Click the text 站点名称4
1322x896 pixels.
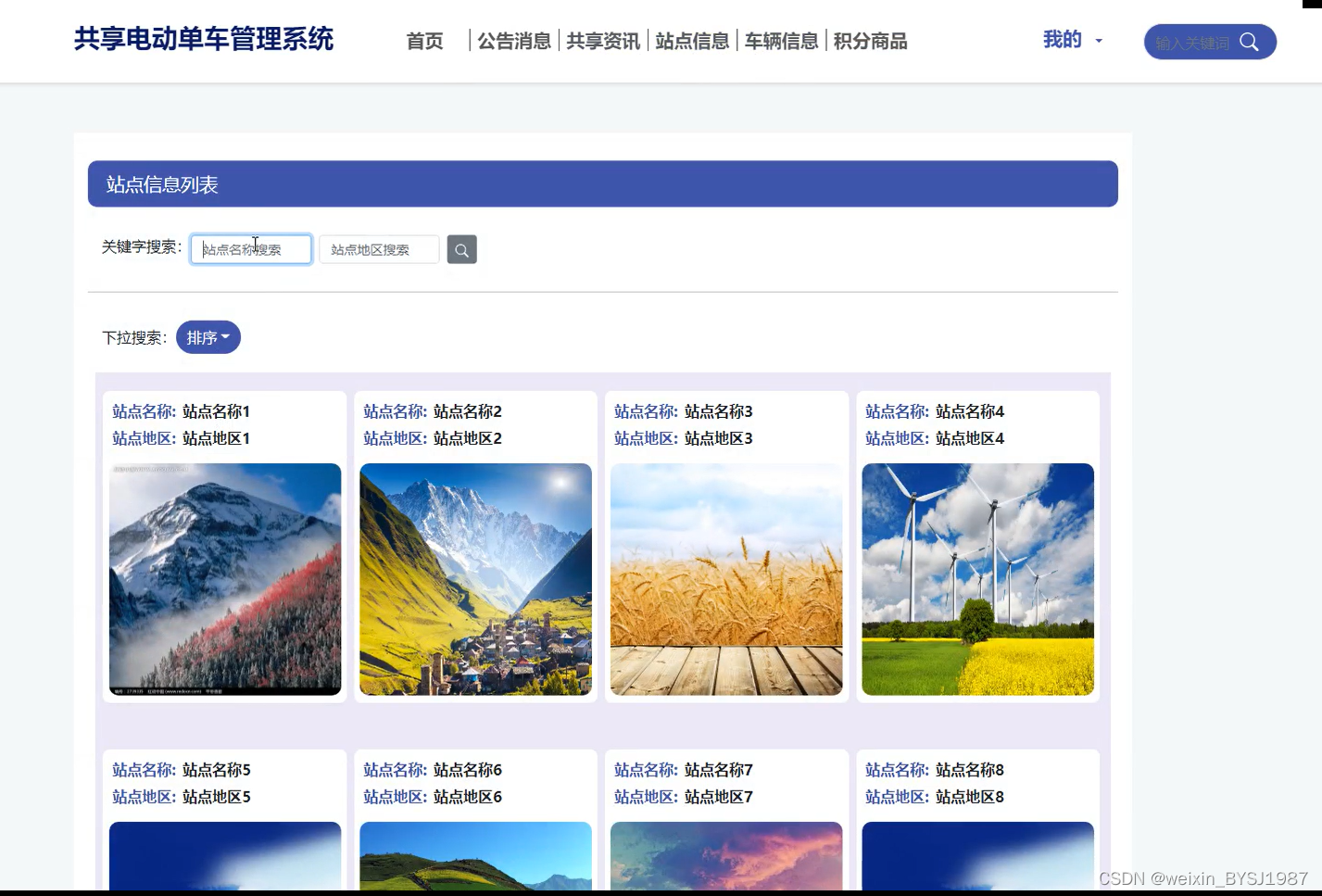tap(969, 411)
